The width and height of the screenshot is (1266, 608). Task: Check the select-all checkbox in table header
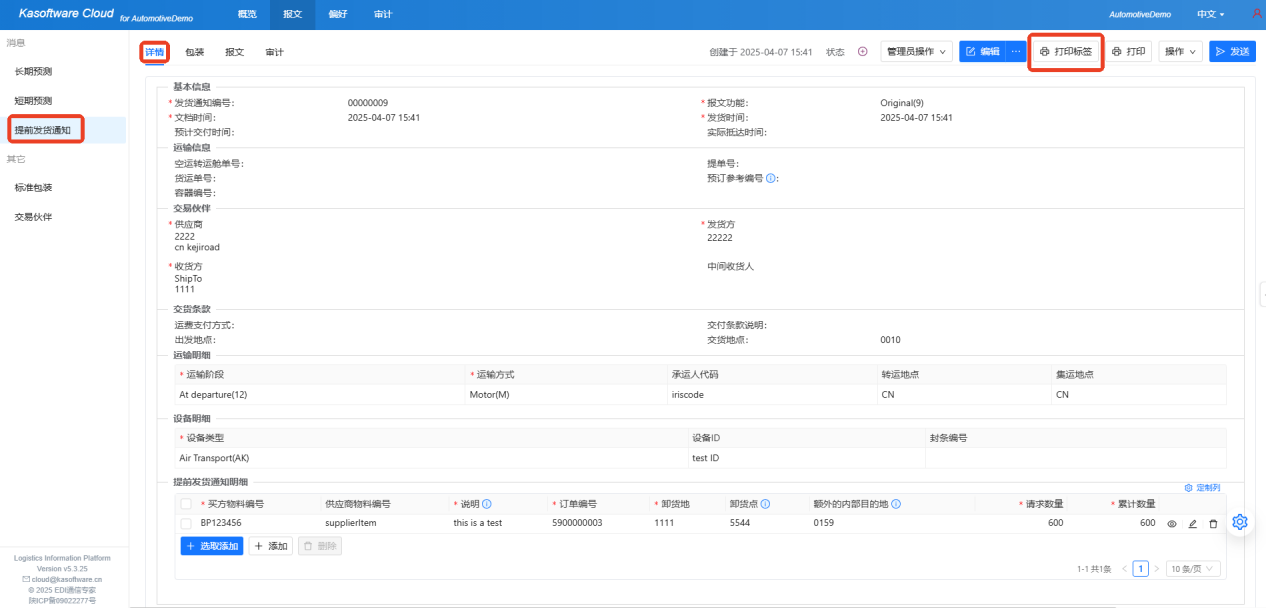[186, 504]
